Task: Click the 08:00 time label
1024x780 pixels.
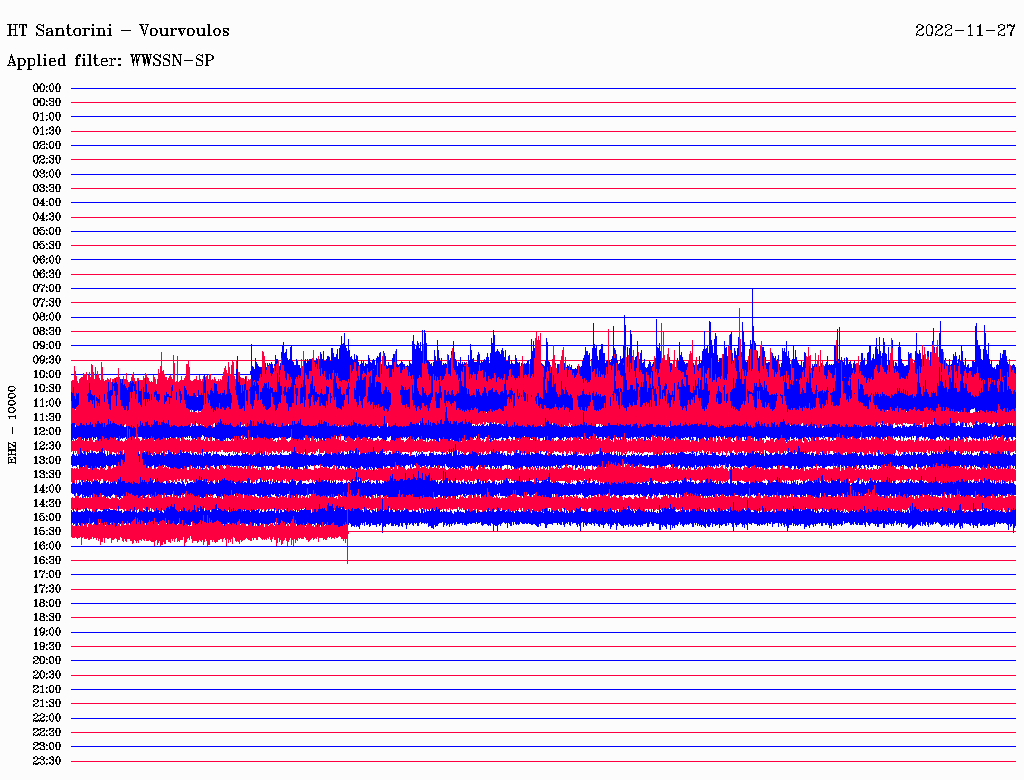Action: point(47,317)
